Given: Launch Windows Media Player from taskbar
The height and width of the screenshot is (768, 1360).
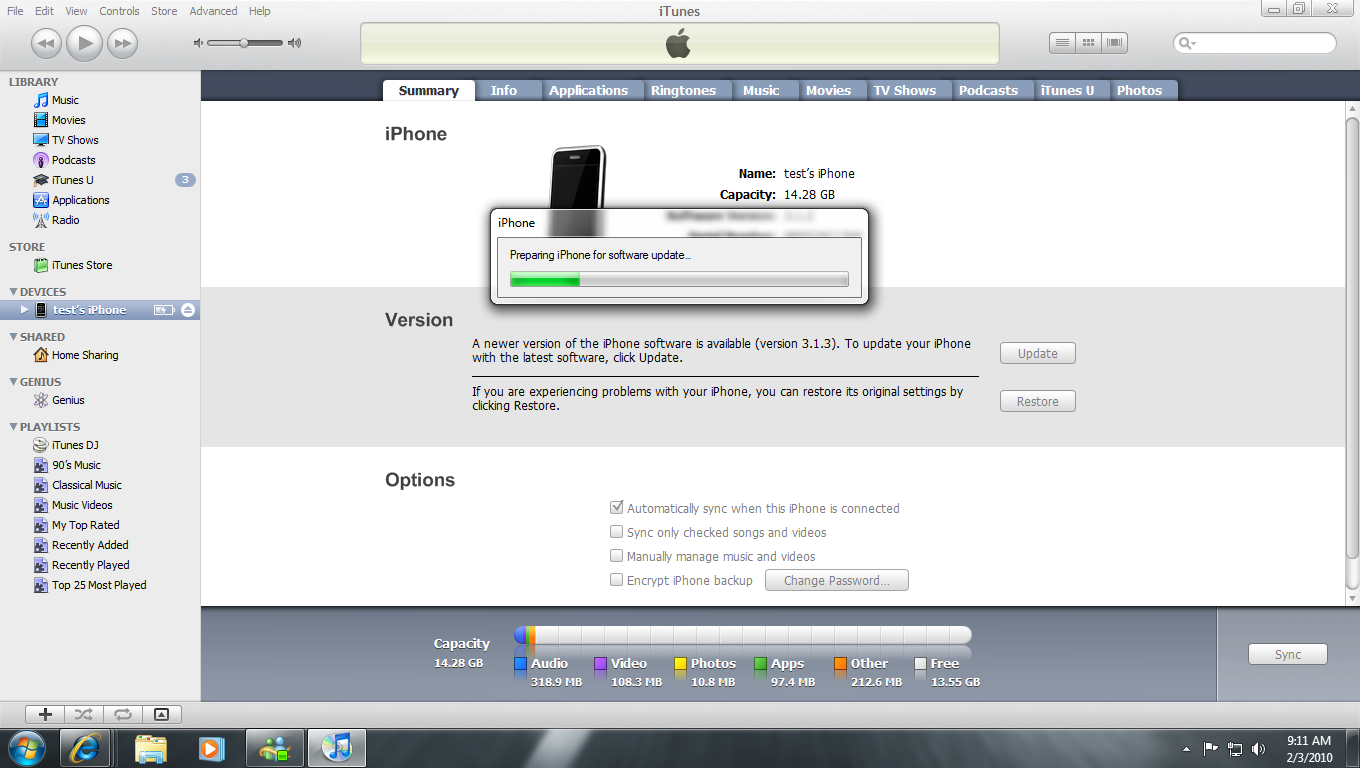Looking at the screenshot, I should 211,748.
